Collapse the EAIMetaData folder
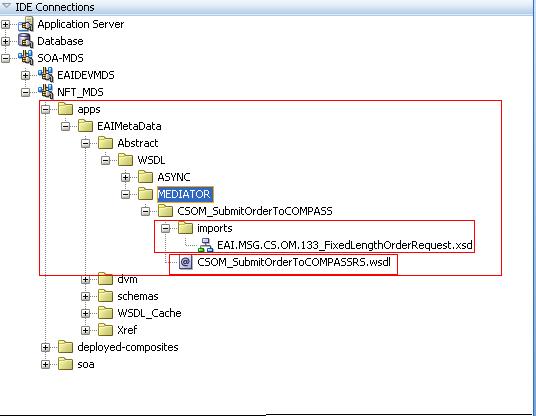The width and height of the screenshot is (536, 416). pyautogui.click(x=65, y=126)
